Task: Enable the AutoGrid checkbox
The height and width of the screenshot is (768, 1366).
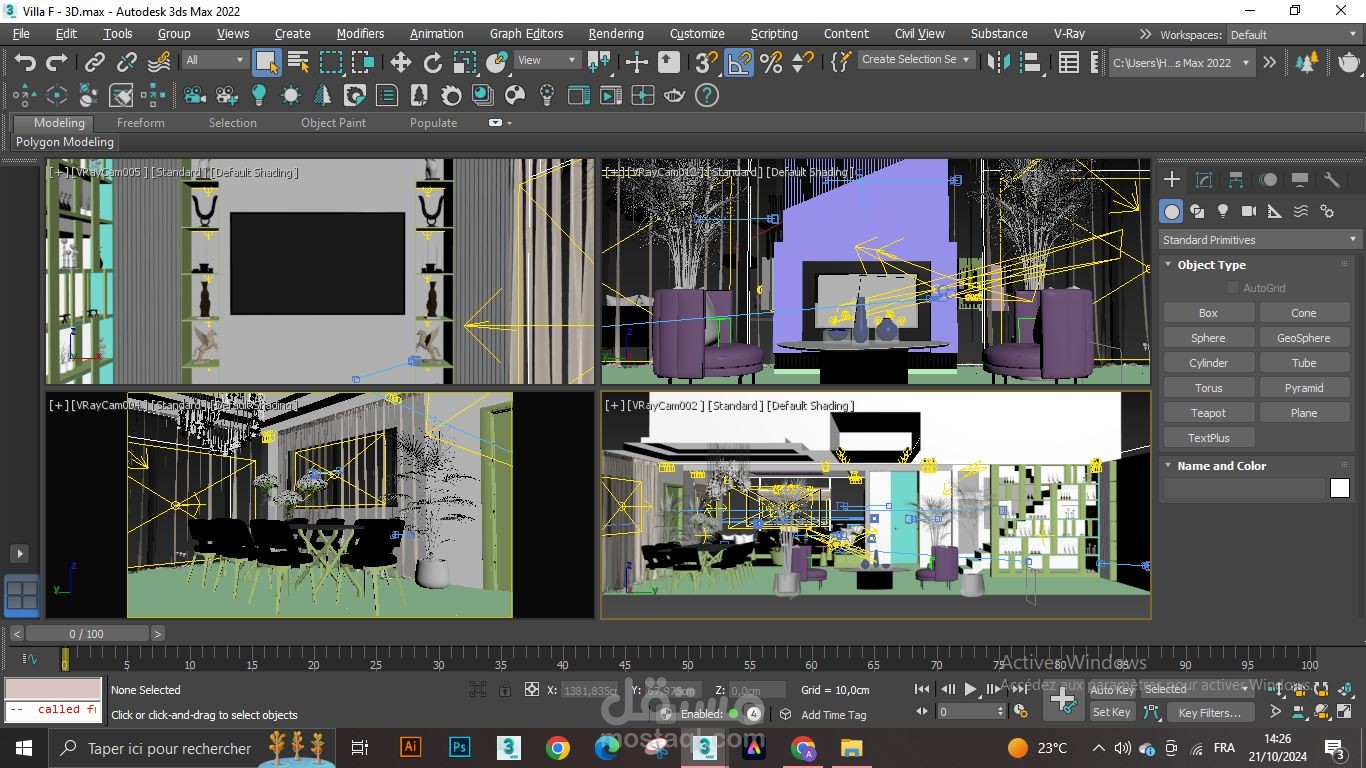Action: (x=1233, y=288)
